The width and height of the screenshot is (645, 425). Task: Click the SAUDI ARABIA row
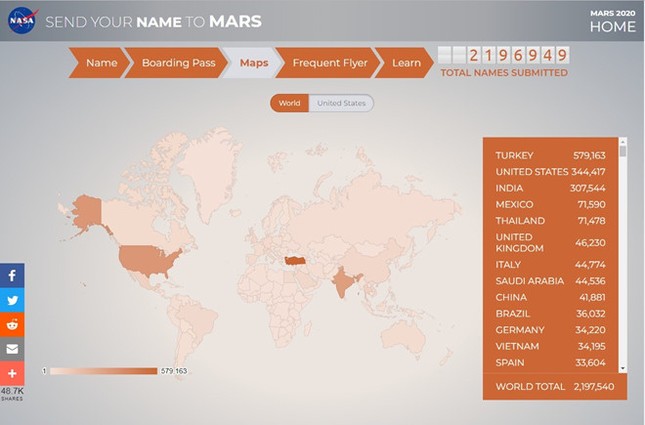pyautogui.click(x=550, y=281)
